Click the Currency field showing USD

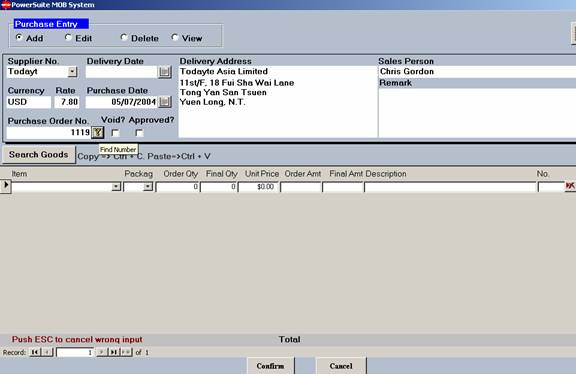coord(29,102)
